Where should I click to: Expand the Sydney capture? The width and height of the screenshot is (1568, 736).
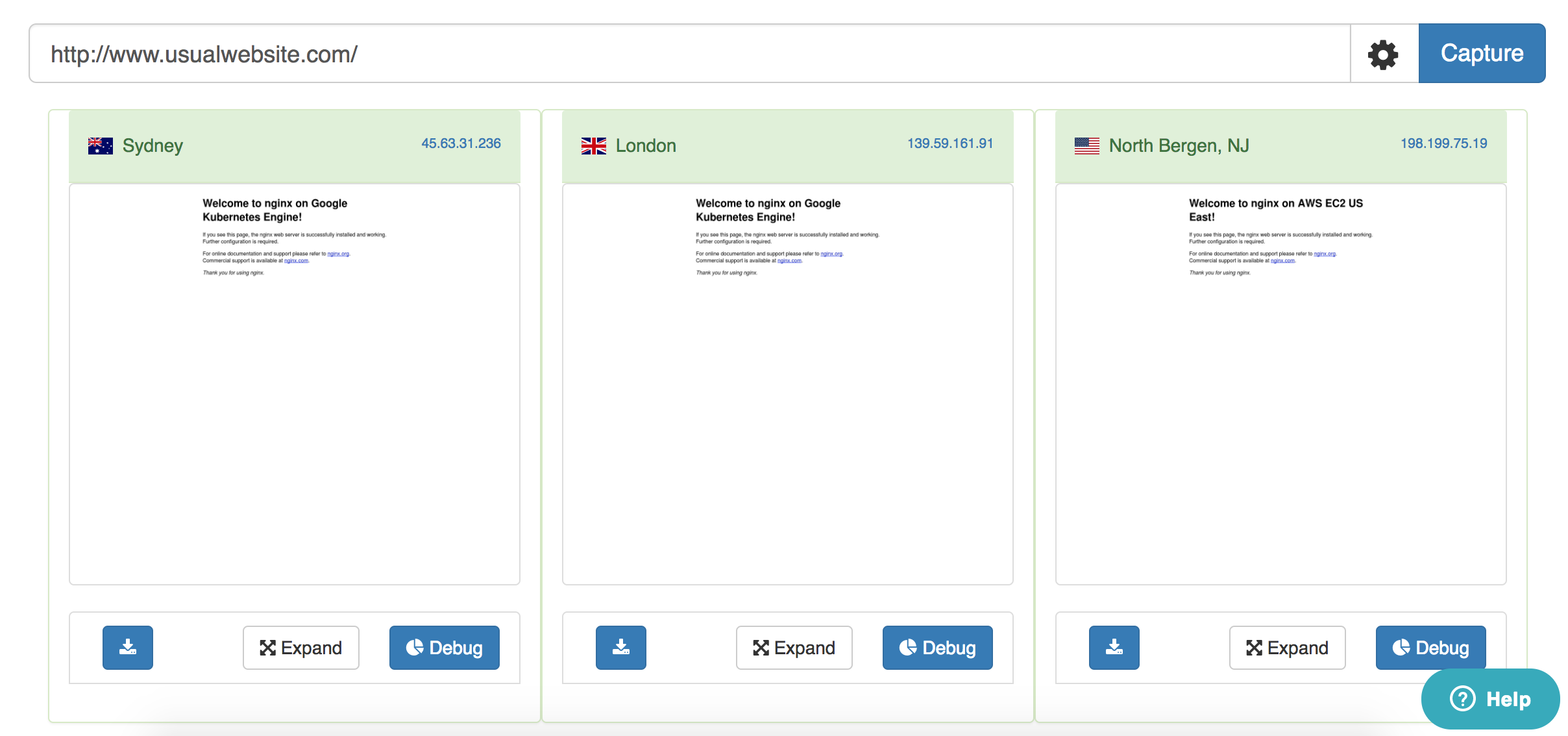point(301,647)
